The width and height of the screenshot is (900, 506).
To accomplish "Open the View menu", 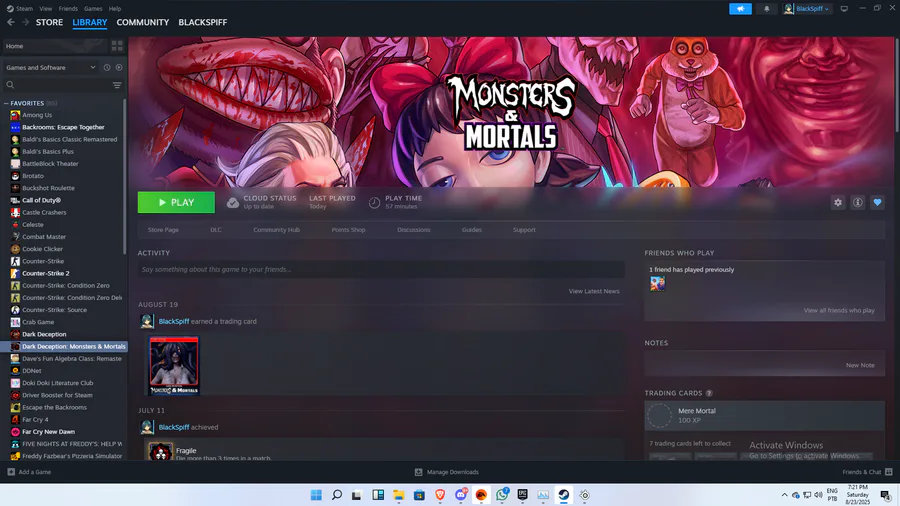I will (x=46, y=9).
